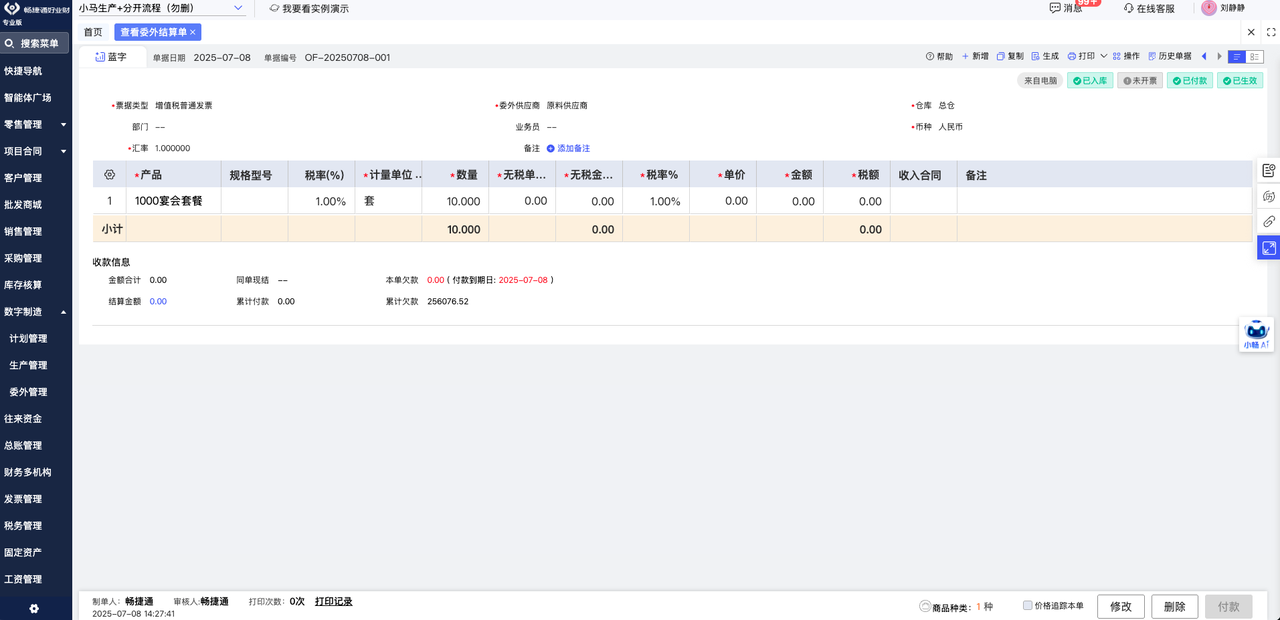Screen dimensions: 1280x620
Task: Click the blue 结算金额 0.00 value
Action: point(158,301)
